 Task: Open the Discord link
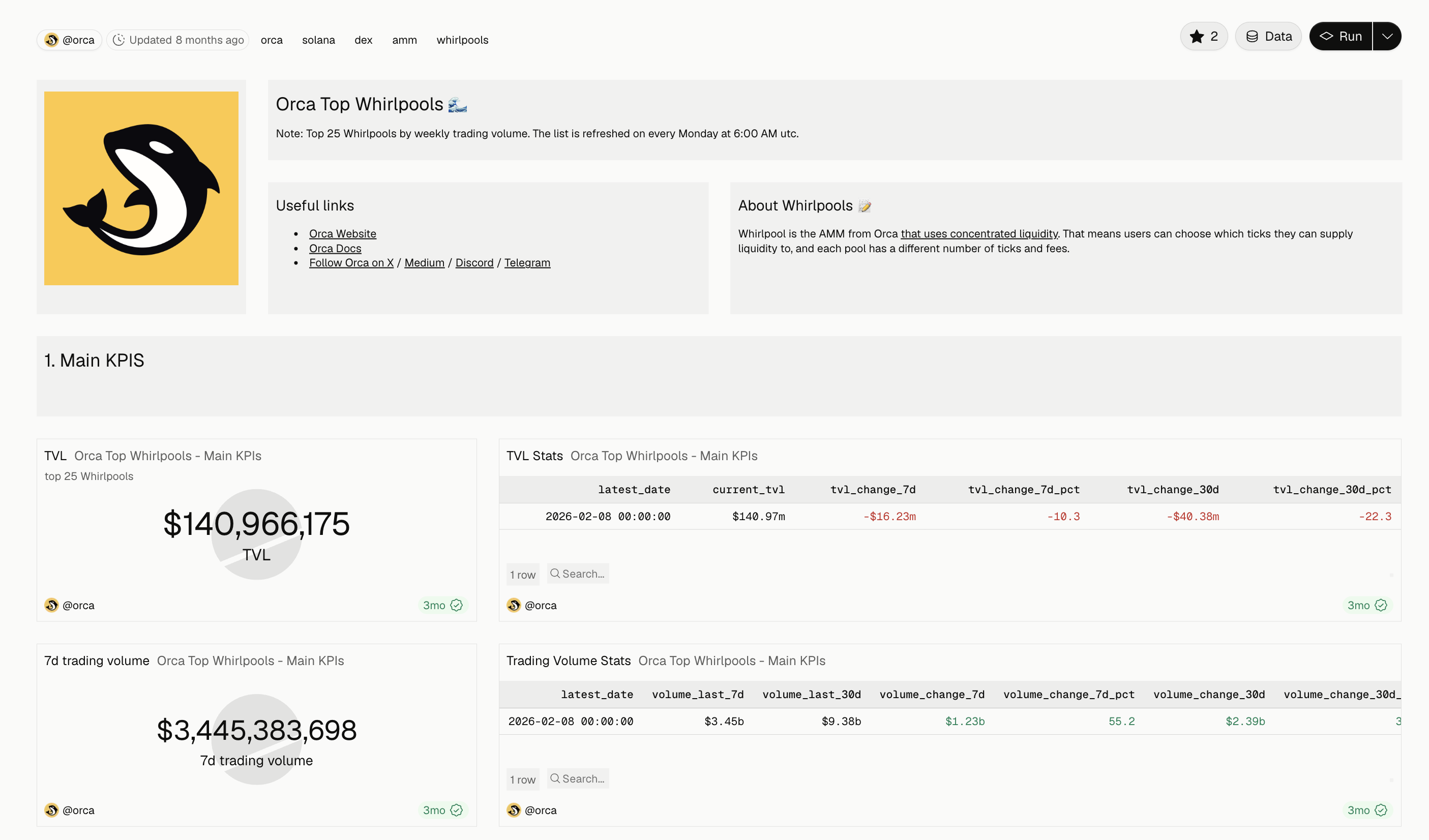point(474,262)
